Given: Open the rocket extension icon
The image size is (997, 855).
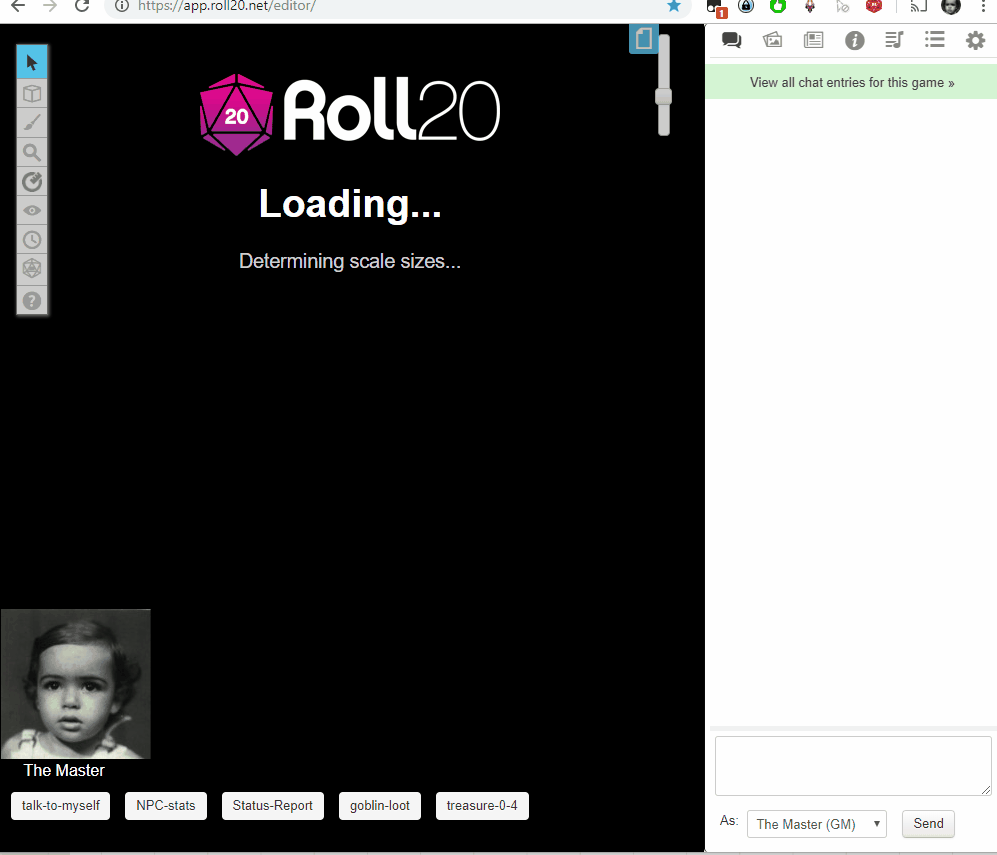Looking at the screenshot, I should 809,6.
